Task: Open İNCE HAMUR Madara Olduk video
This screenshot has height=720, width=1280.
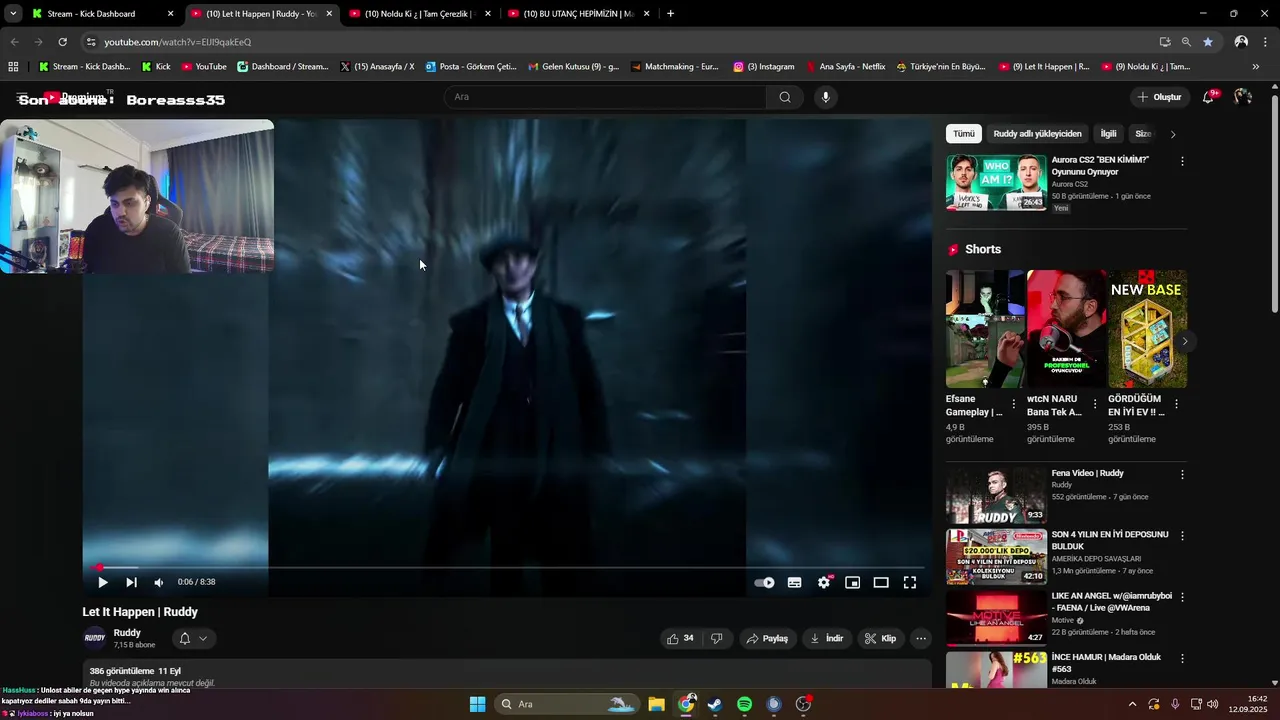Action: 996,669
